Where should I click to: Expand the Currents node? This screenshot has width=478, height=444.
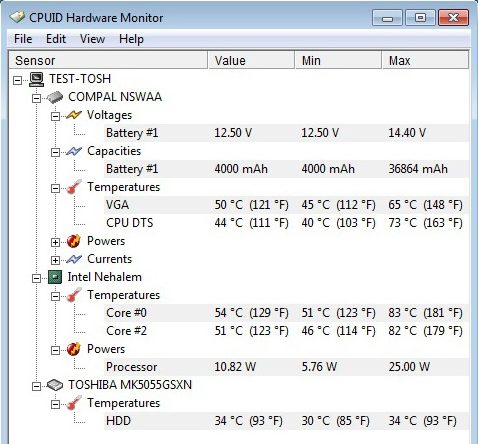(x=55, y=260)
